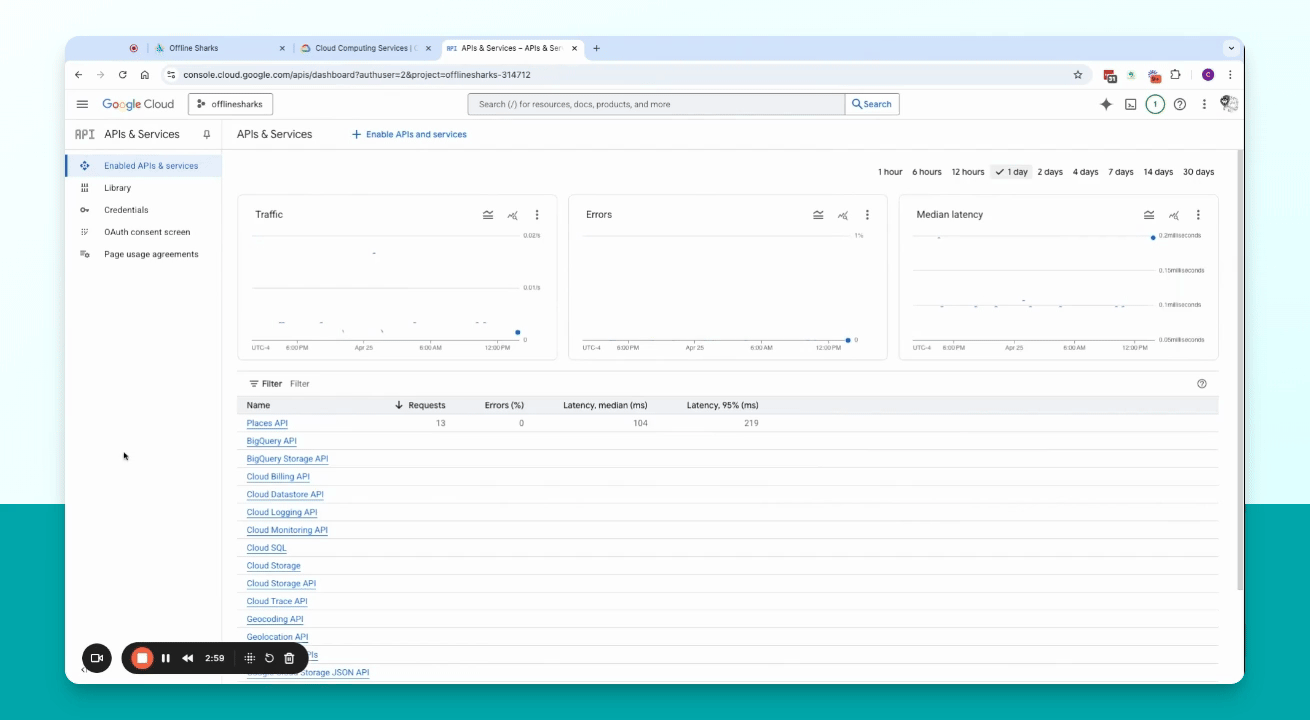Click the browser address bar URL
Screen dimensions: 1310x720
click(x=356, y=75)
